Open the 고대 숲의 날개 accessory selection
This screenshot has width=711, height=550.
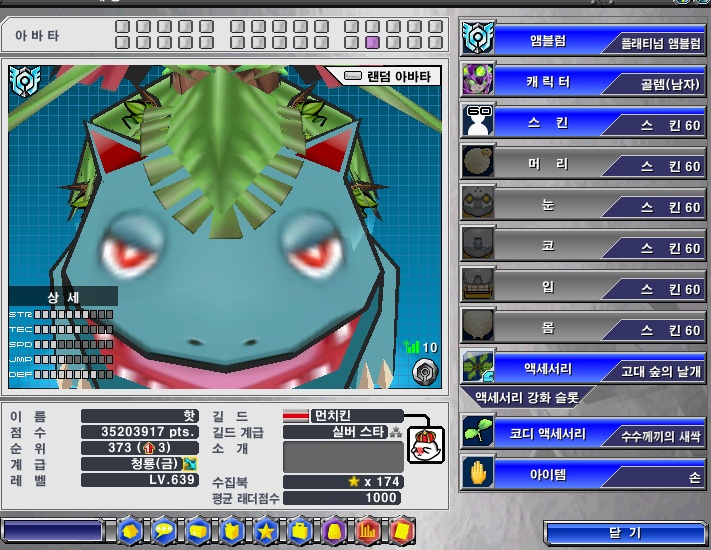point(653,371)
